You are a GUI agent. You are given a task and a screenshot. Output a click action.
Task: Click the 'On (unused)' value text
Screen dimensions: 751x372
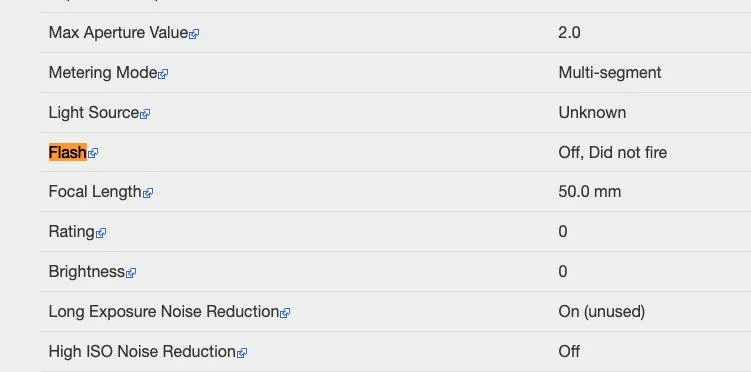coord(602,312)
